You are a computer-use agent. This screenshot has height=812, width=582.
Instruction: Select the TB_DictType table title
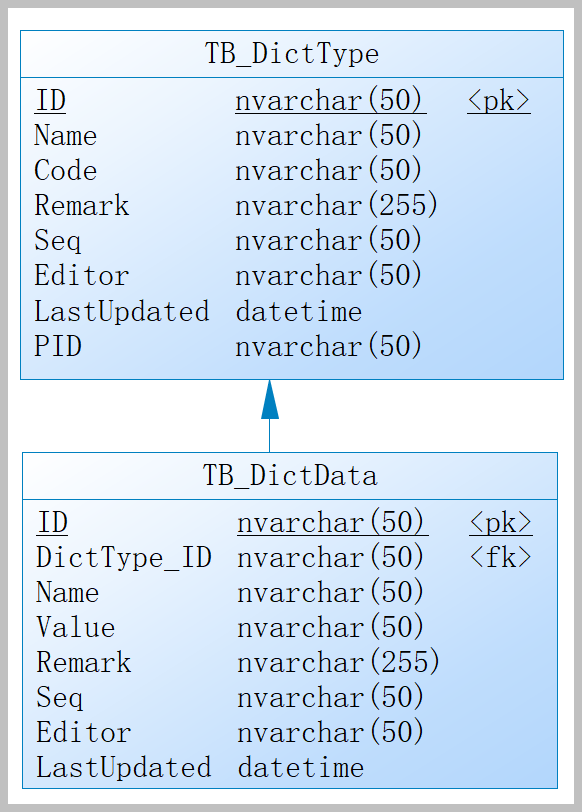(x=292, y=54)
